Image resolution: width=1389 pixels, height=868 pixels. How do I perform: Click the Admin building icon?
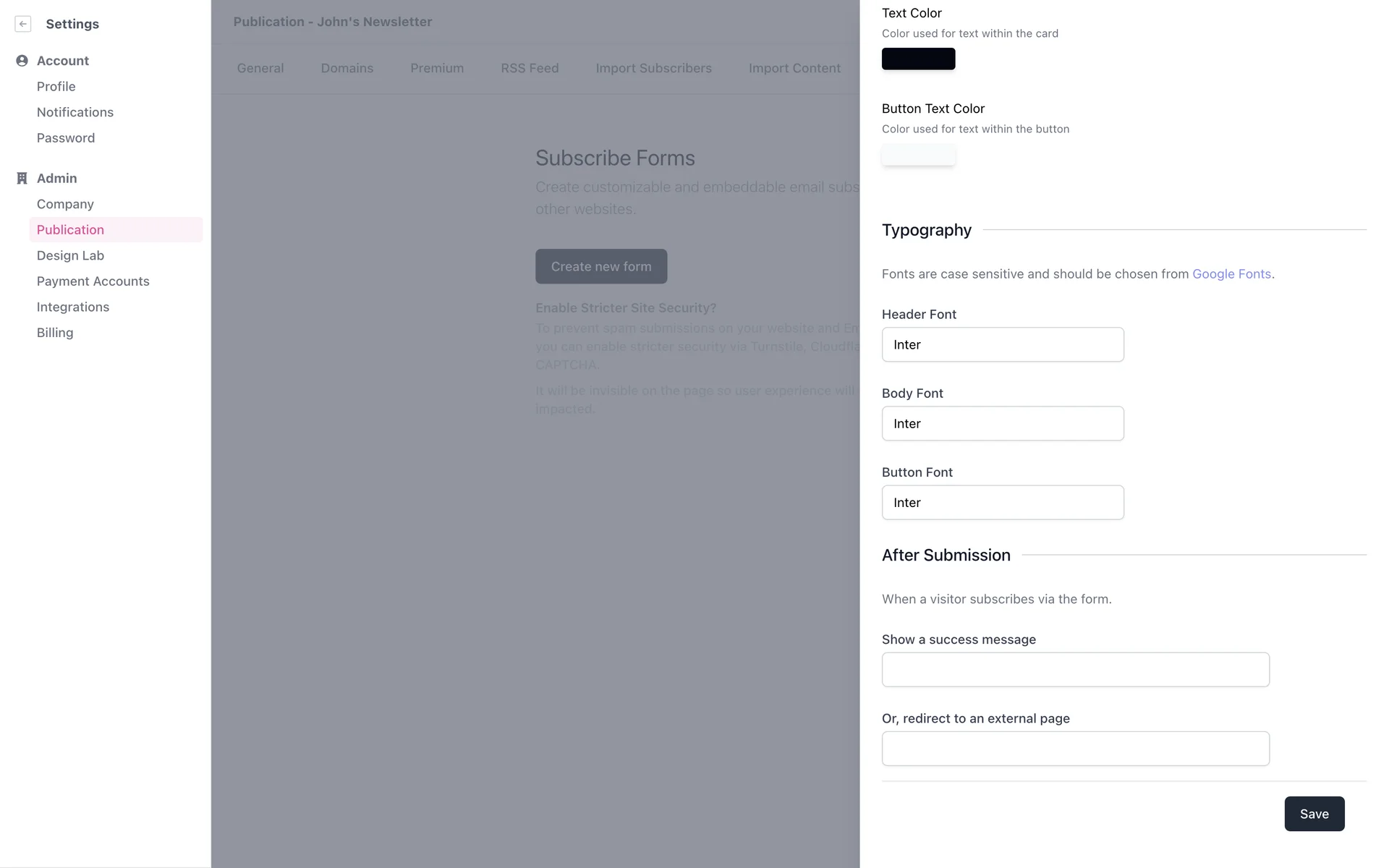click(x=22, y=178)
